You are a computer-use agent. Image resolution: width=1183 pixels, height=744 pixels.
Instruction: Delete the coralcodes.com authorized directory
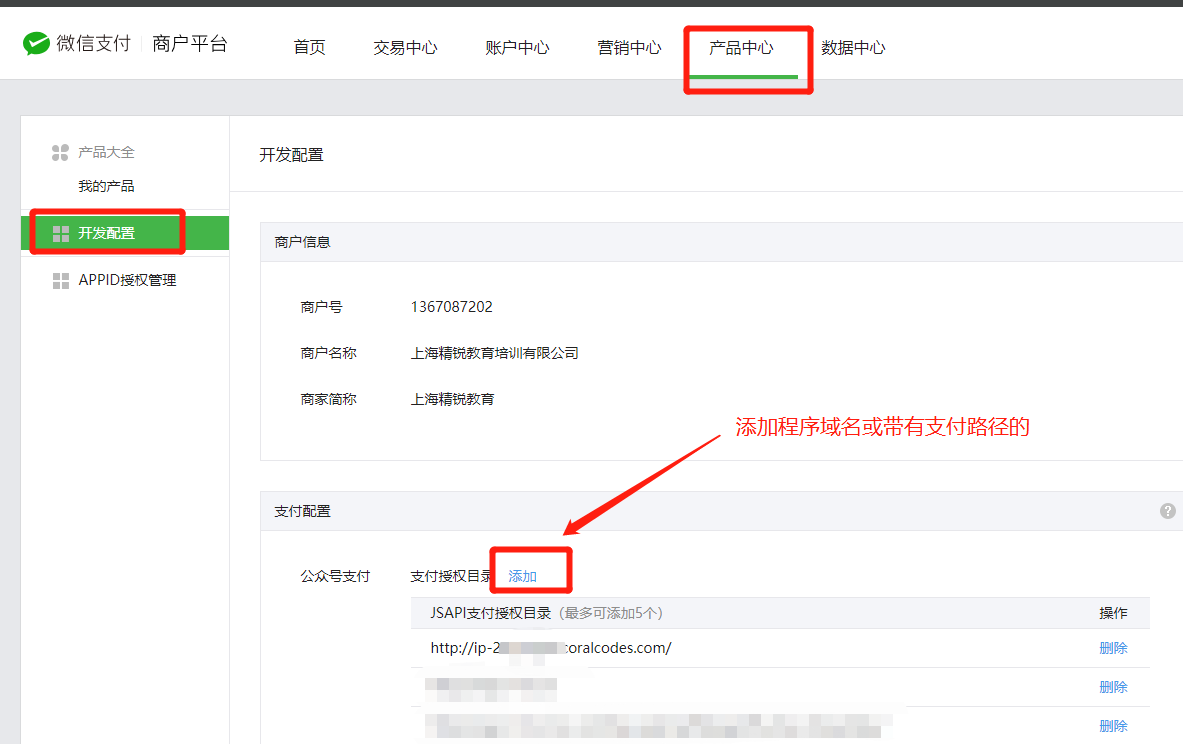[1113, 648]
